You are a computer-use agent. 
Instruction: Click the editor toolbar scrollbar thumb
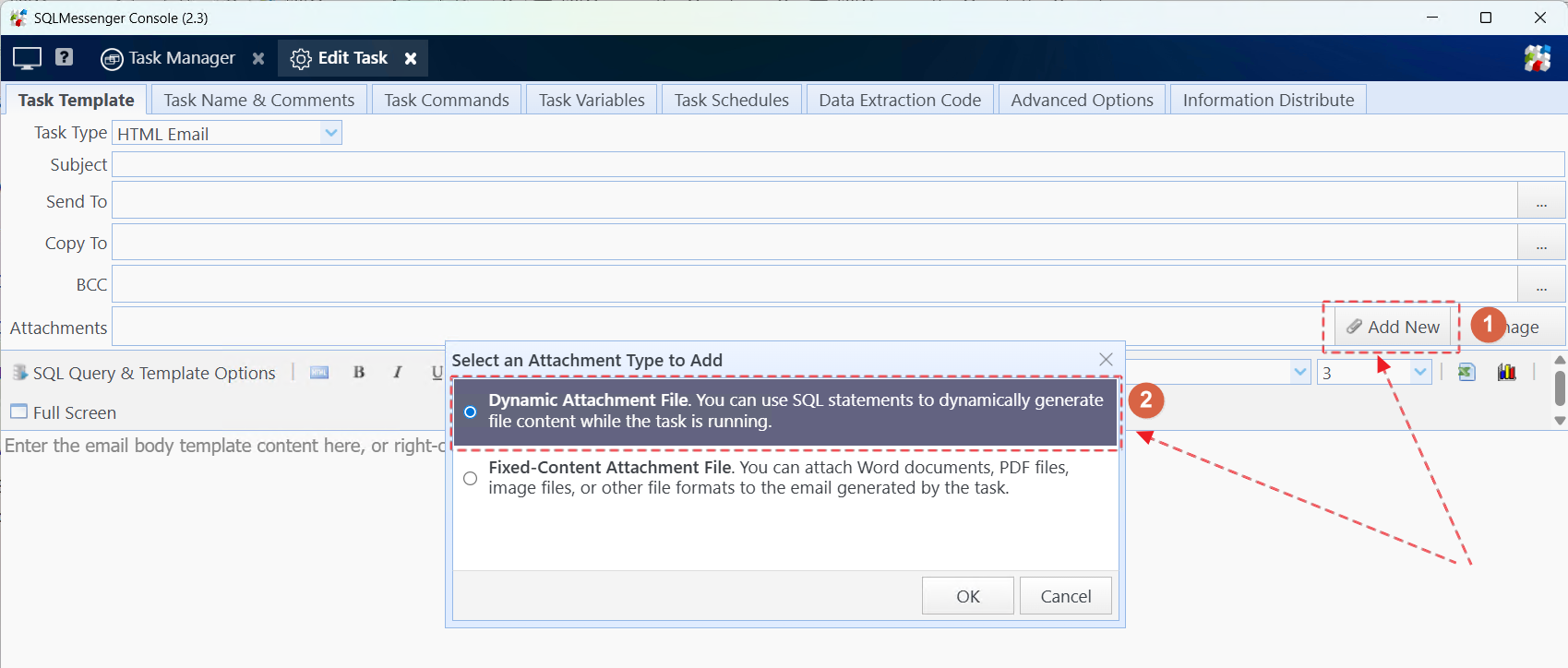[1560, 388]
